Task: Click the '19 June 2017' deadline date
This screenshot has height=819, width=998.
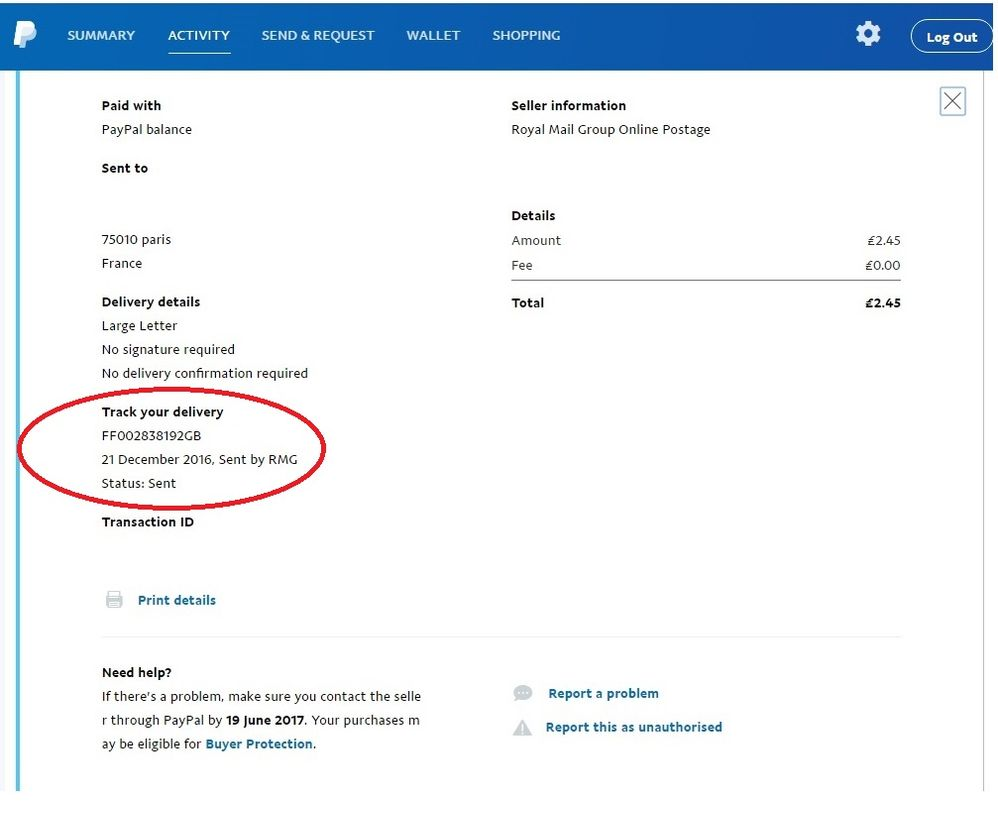Action: click(x=266, y=720)
